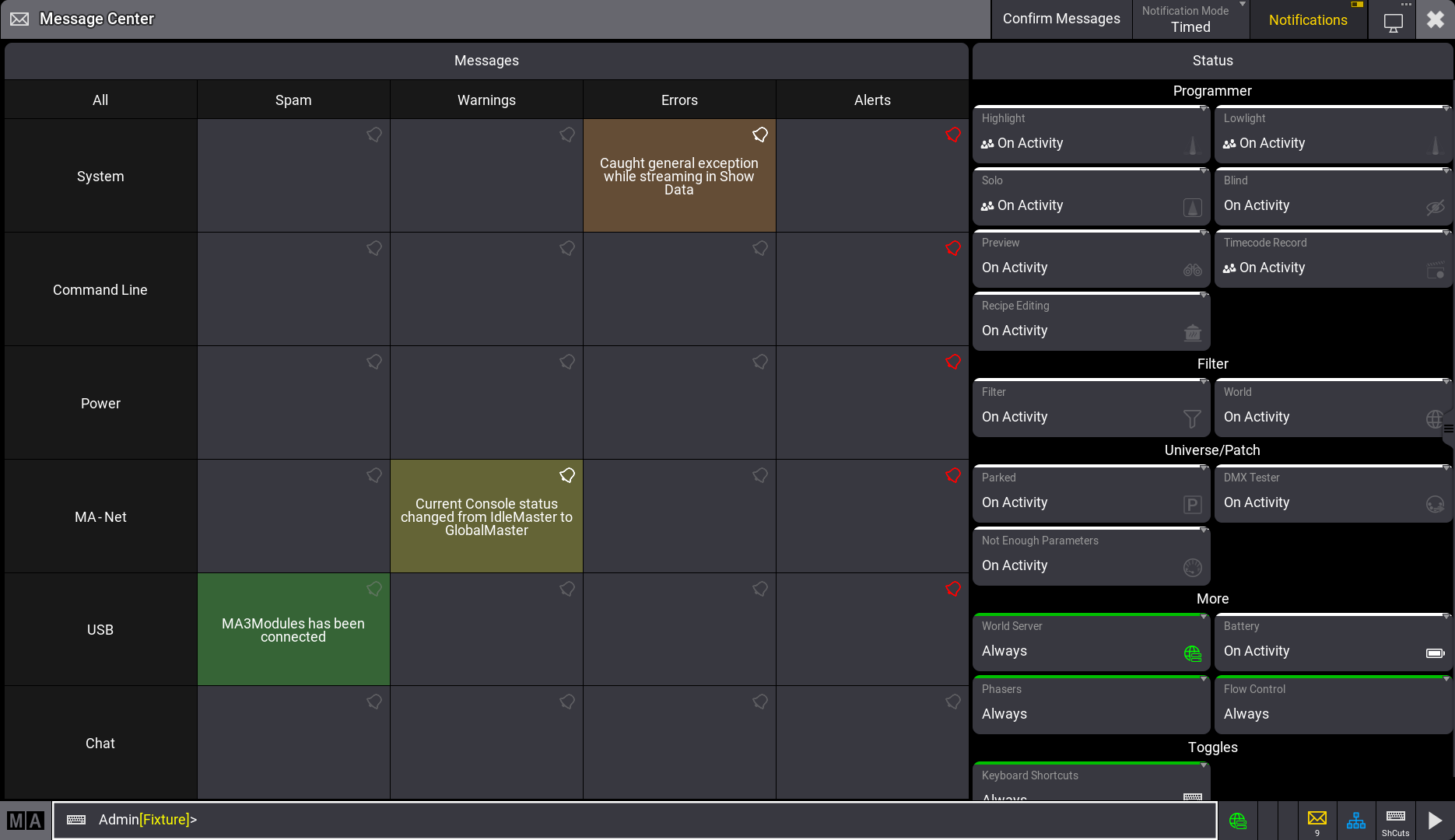This screenshot has width=1455, height=840.
Task: Click the ShCuts keyboard shortcuts icon
Action: click(1395, 820)
